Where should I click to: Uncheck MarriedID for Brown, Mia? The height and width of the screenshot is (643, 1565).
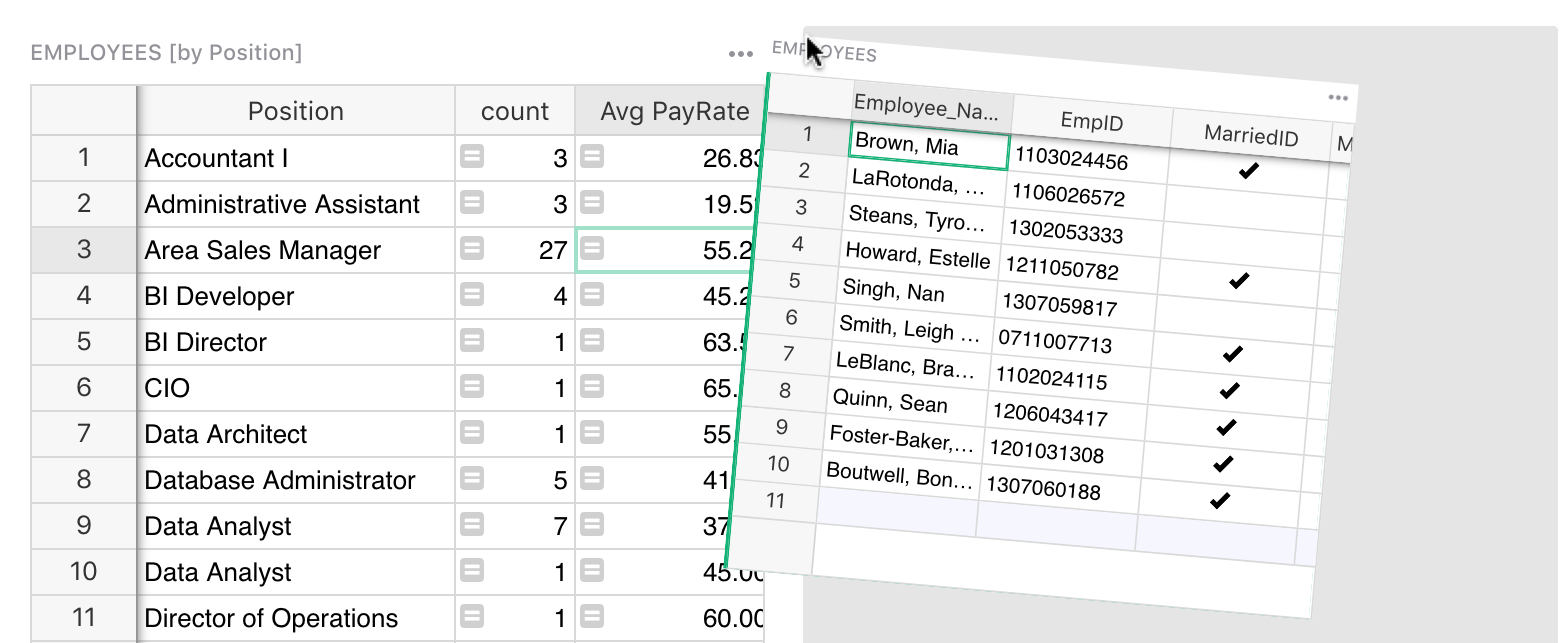tap(1248, 171)
